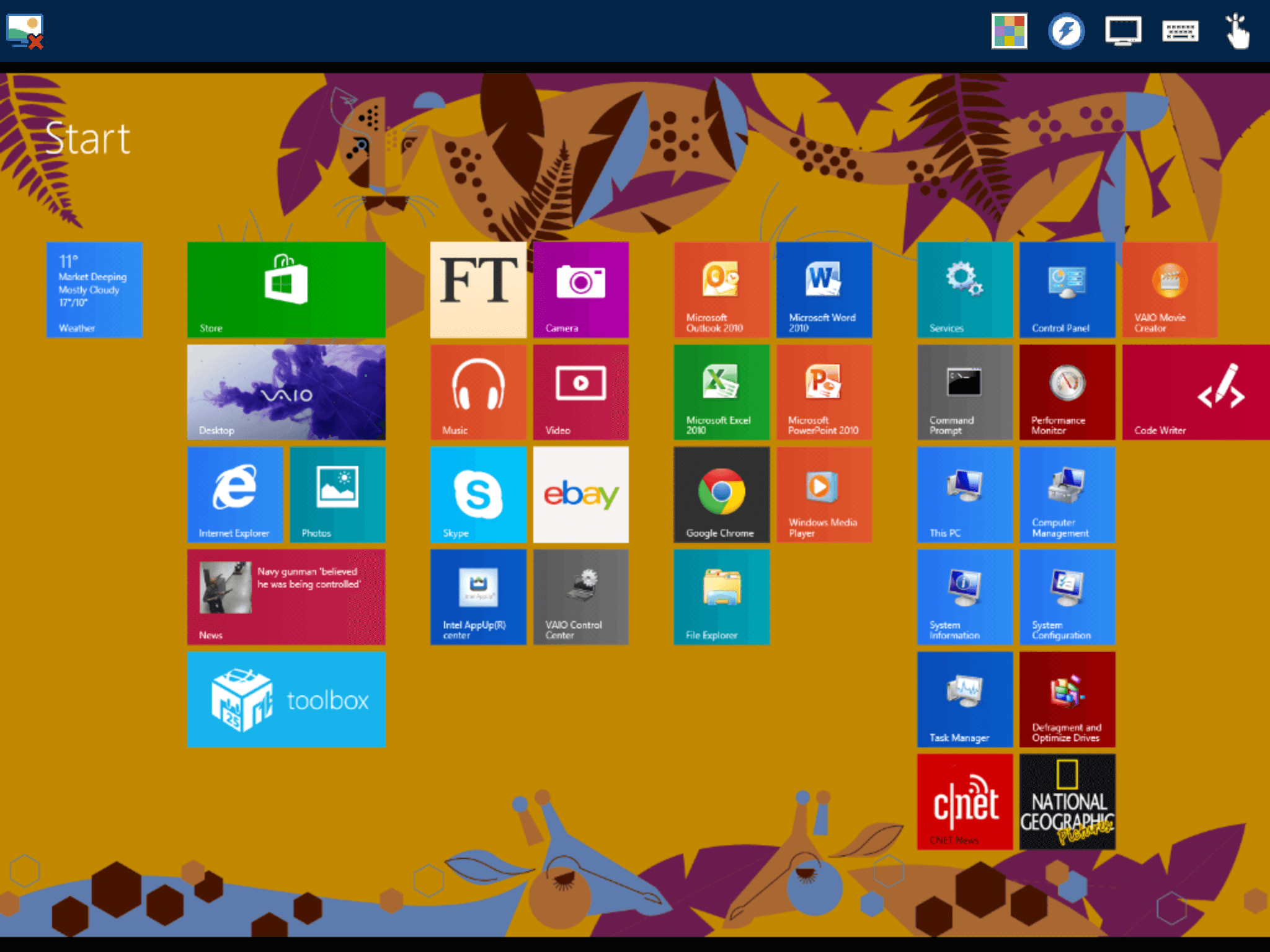Viewport: 1270px width, 952px height.
Task: Click the disconnect session icon
Action: [25, 31]
